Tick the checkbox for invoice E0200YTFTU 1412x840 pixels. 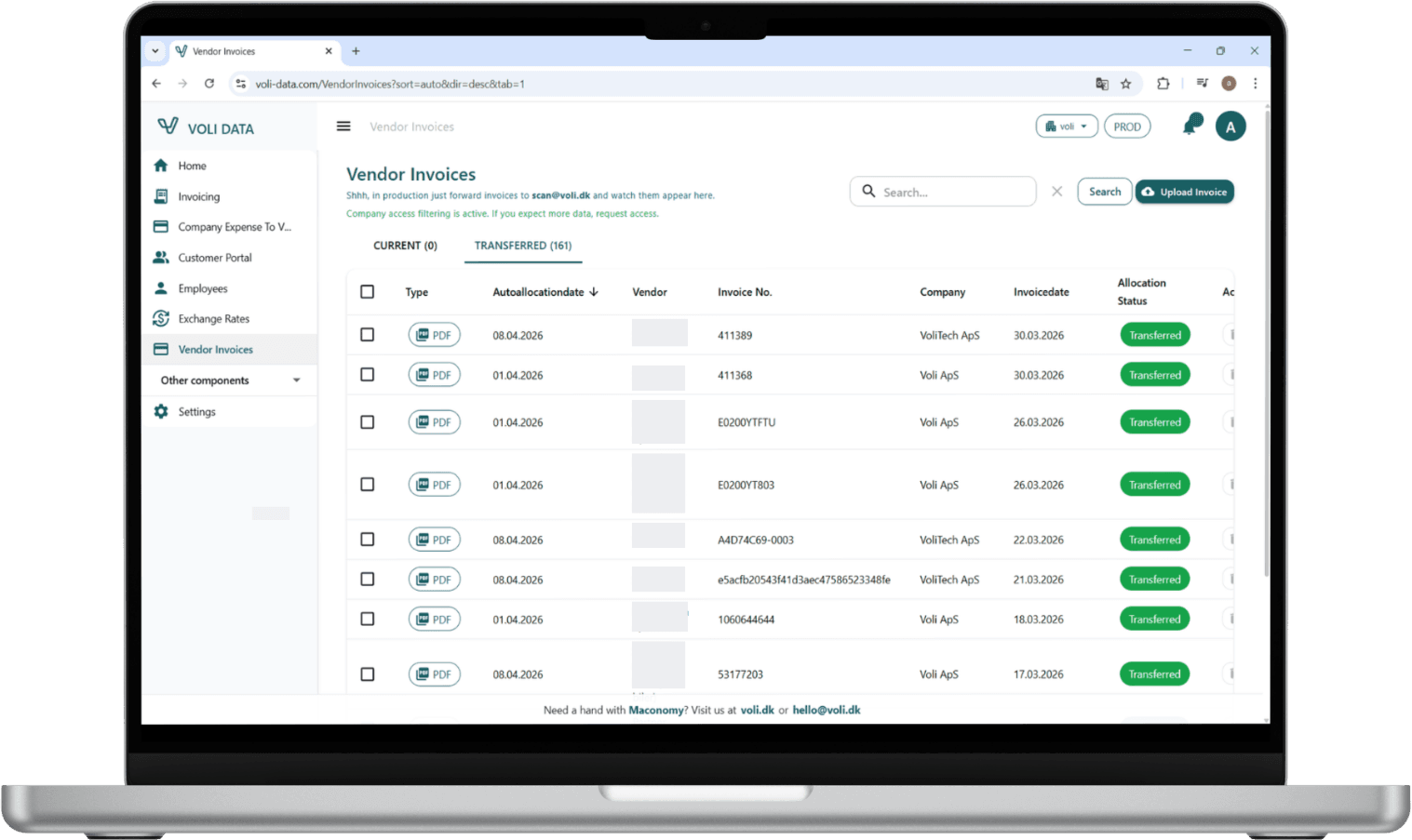(x=367, y=421)
